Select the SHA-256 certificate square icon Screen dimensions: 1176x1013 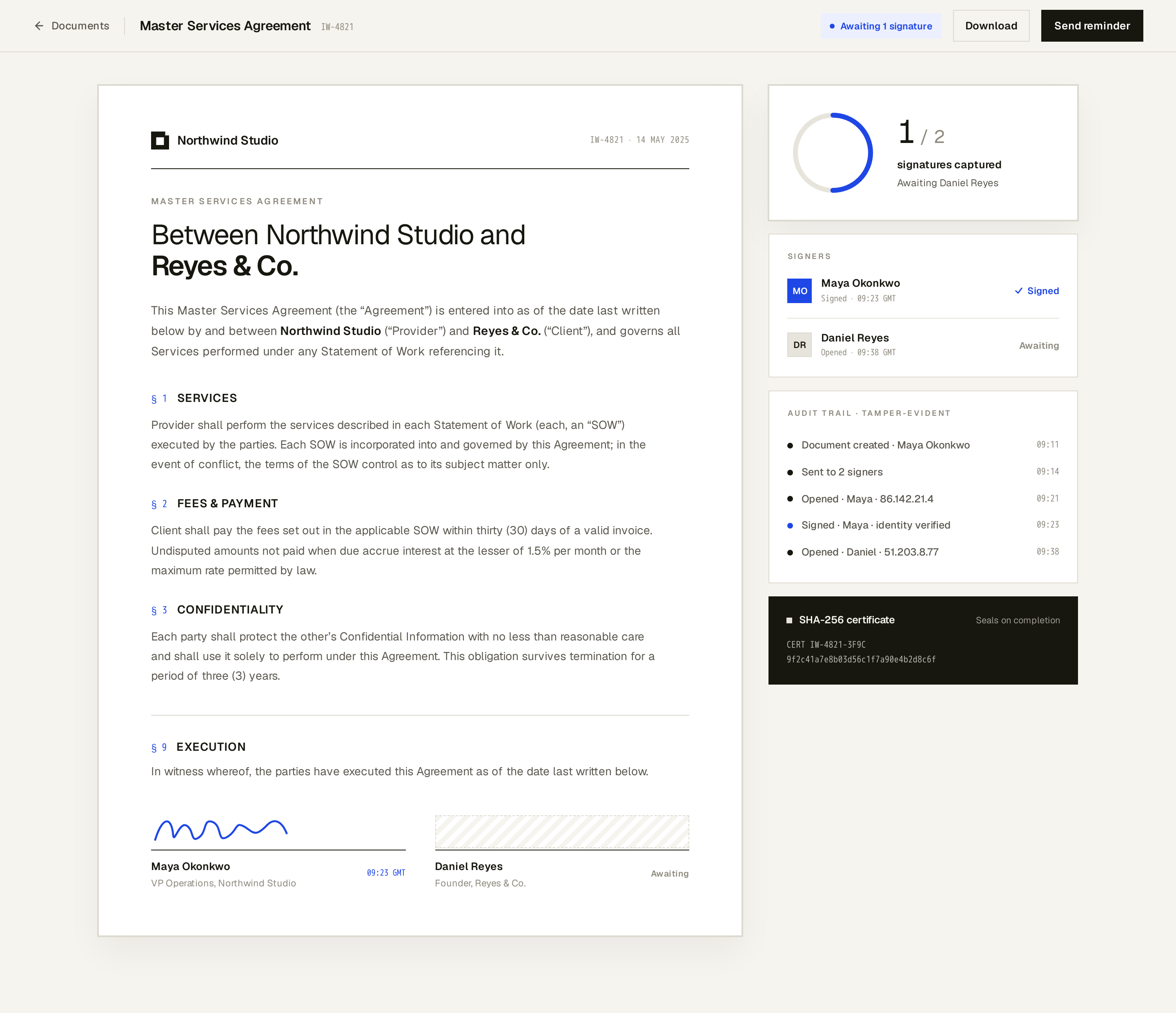[x=789, y=620]
